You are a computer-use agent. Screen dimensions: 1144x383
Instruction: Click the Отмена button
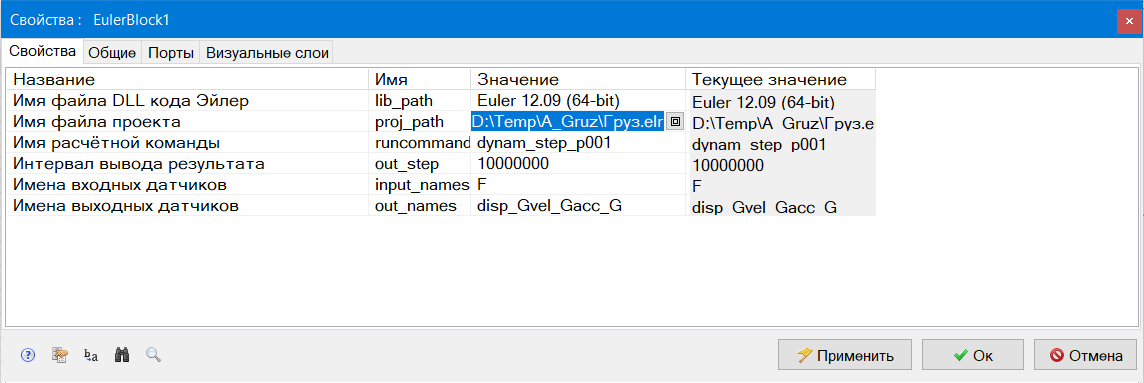[x=1086, y=355]
